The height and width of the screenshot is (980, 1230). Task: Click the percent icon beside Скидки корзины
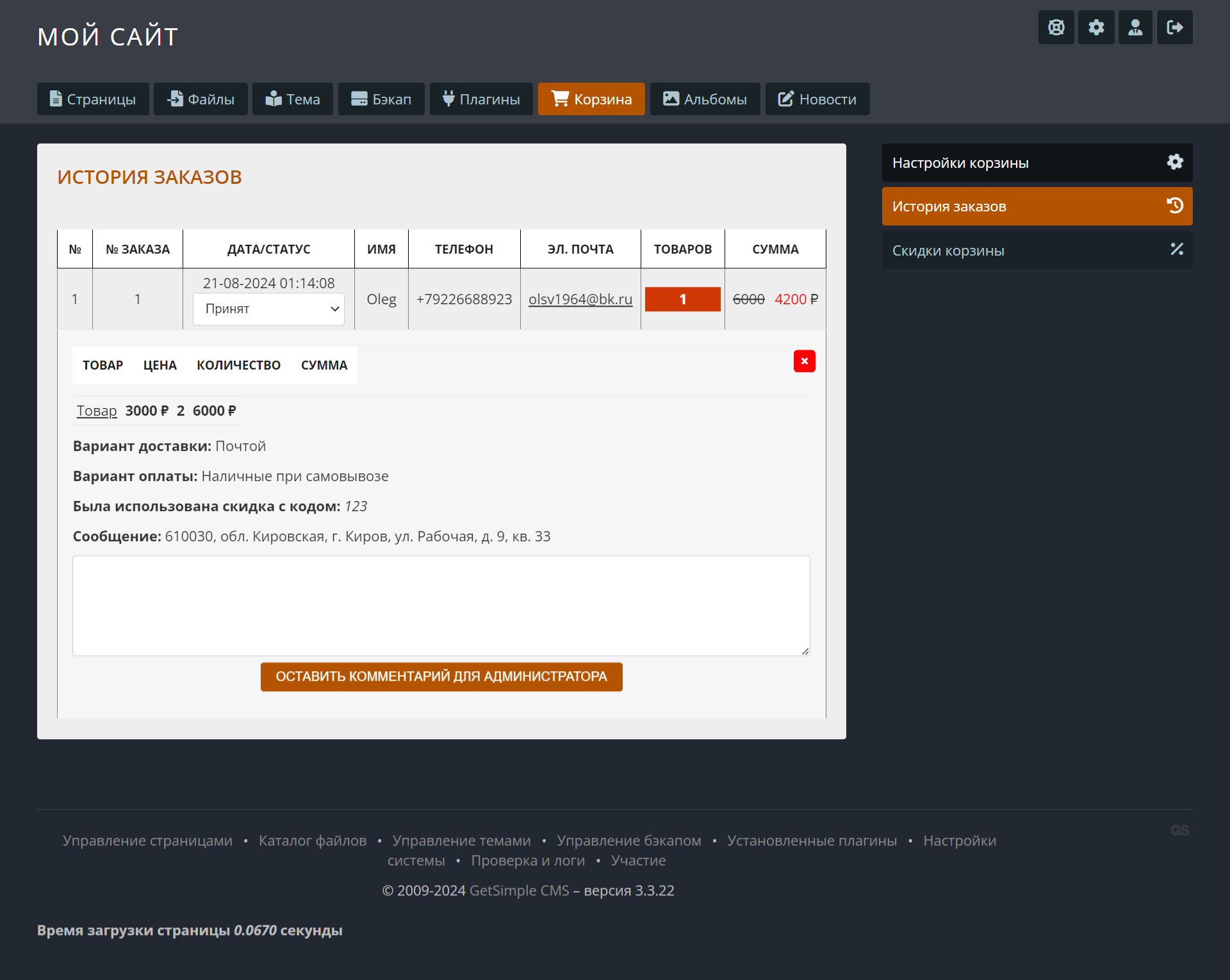(1177, 249)
